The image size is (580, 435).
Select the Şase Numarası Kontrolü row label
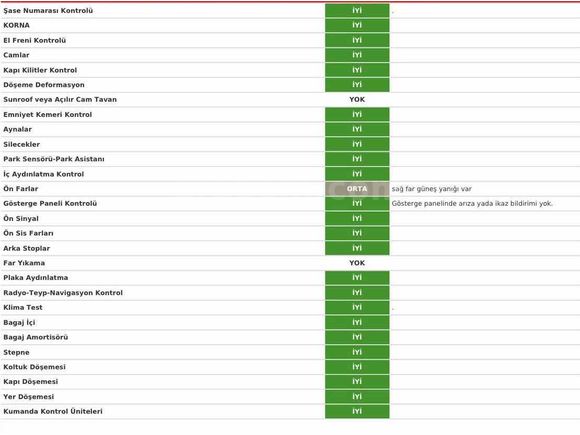pyautogui.click(x=48, y=11)
